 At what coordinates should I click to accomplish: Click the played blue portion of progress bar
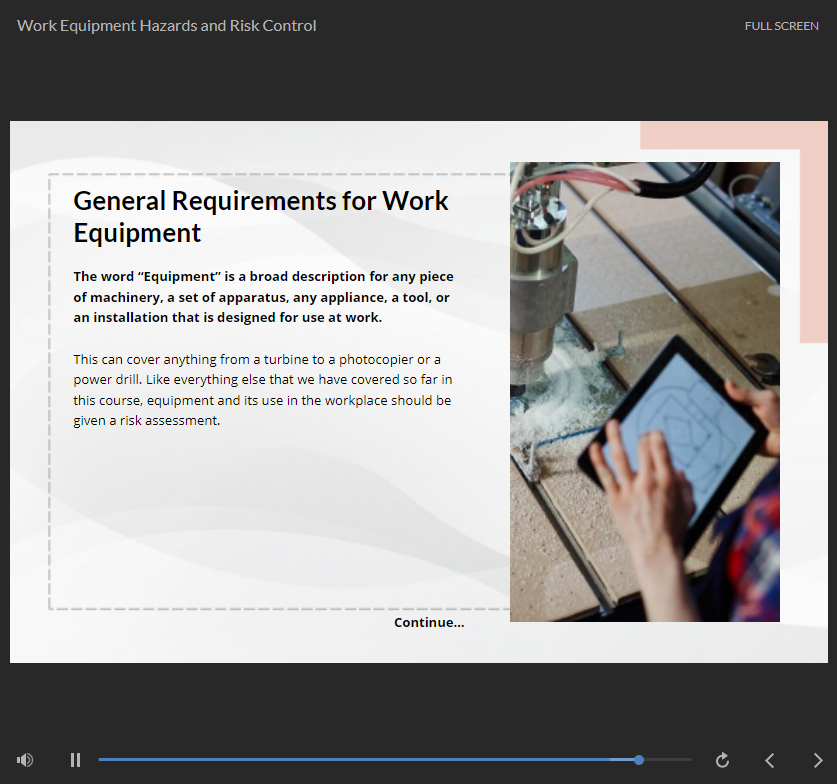pyautogui.click(x=360, y=760)
